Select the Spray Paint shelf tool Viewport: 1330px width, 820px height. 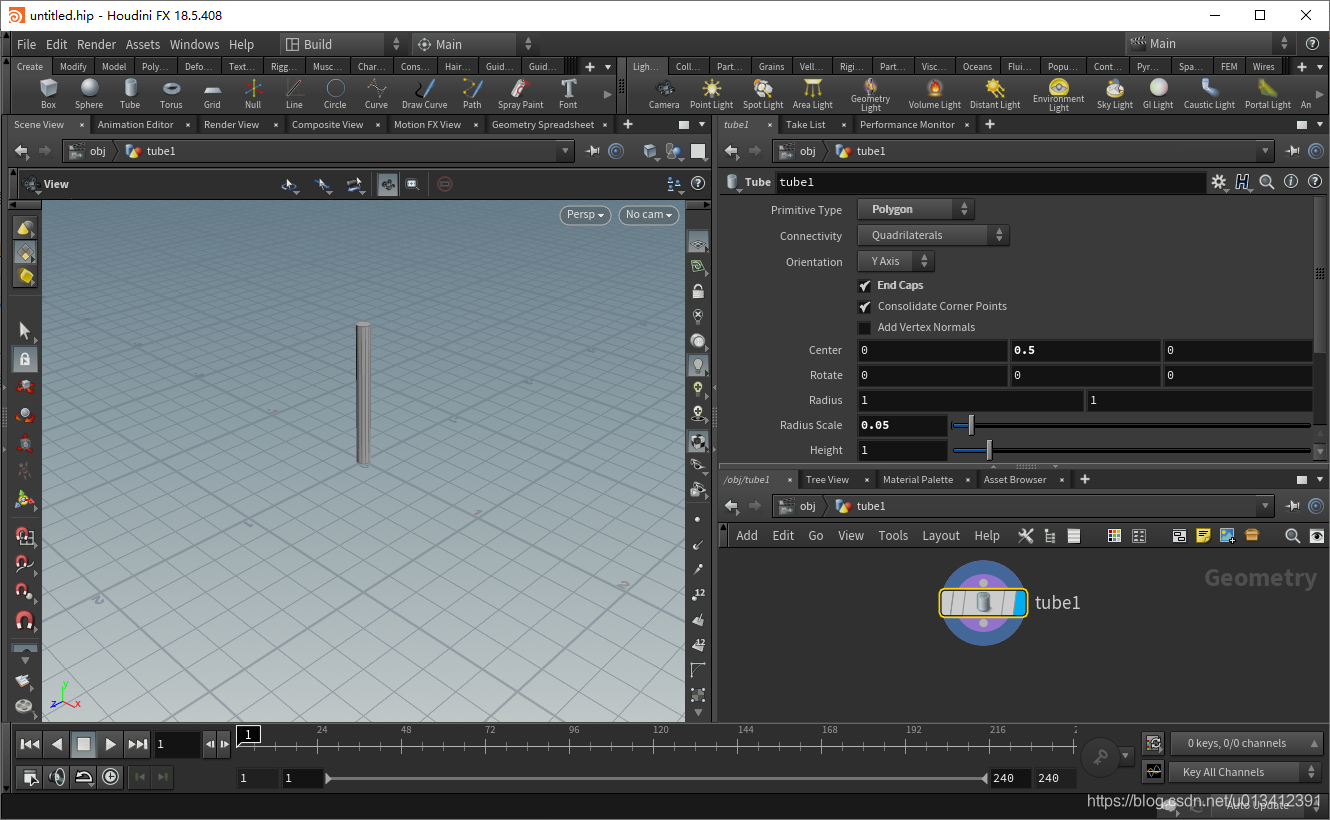click(521, 94)
